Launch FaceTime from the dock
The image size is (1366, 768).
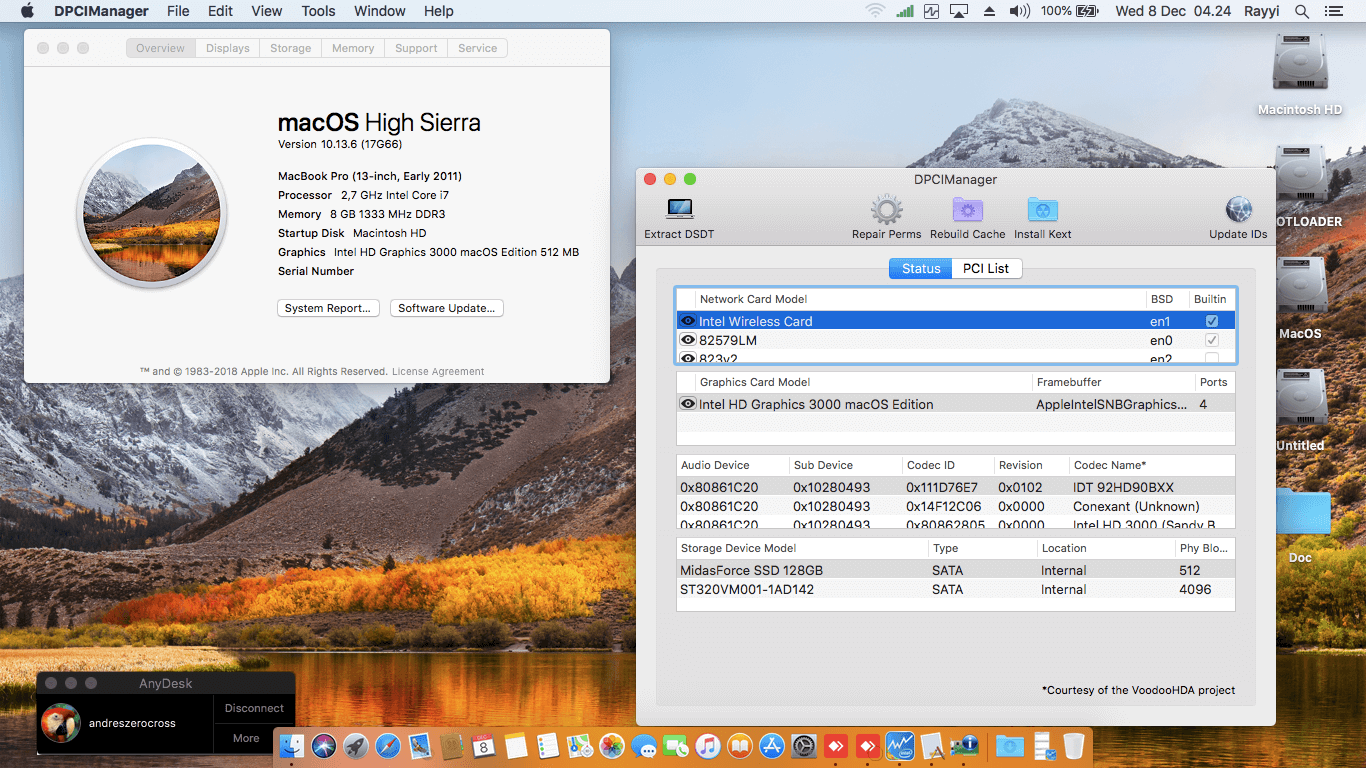click(x=676, y=746)
